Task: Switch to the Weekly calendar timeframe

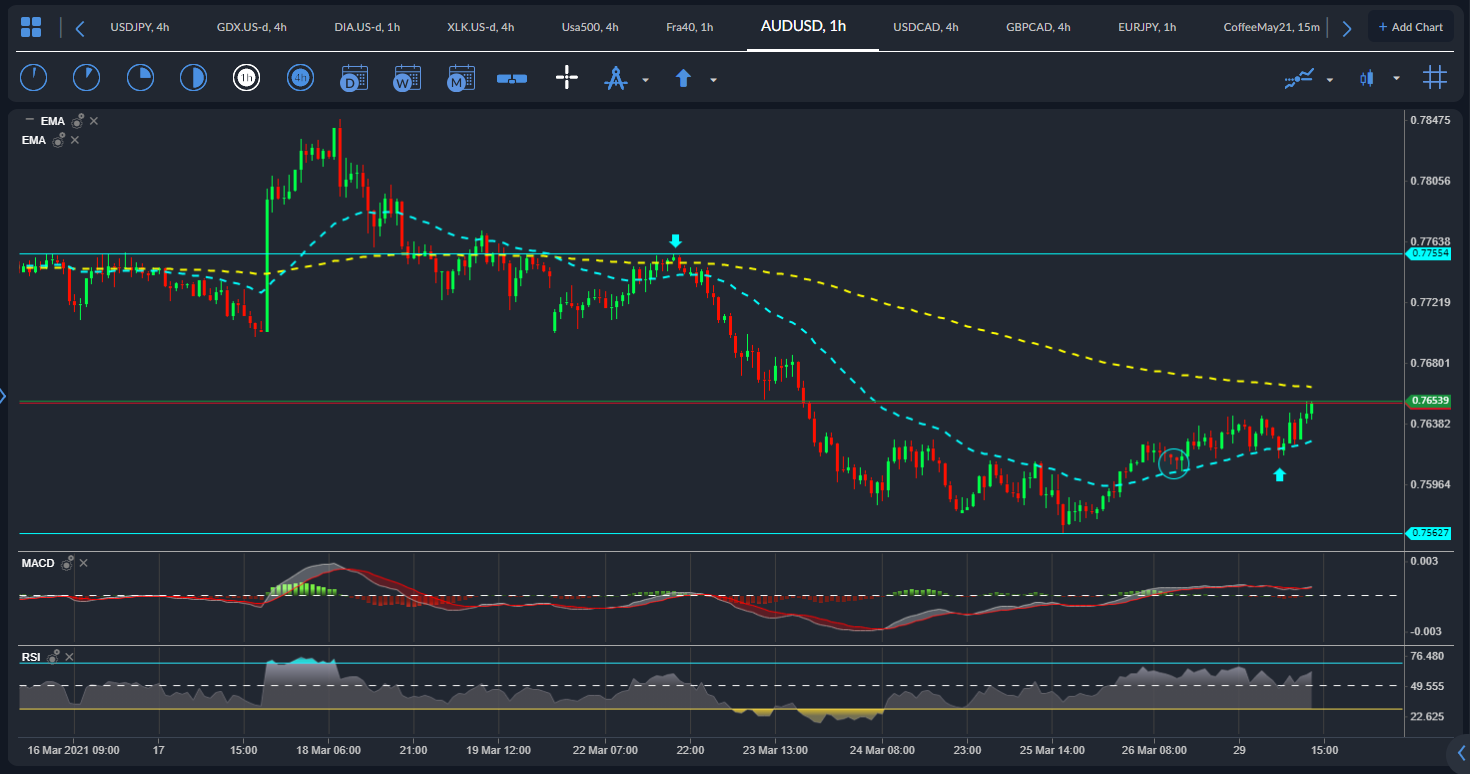Action: click(x=407, y=78)
